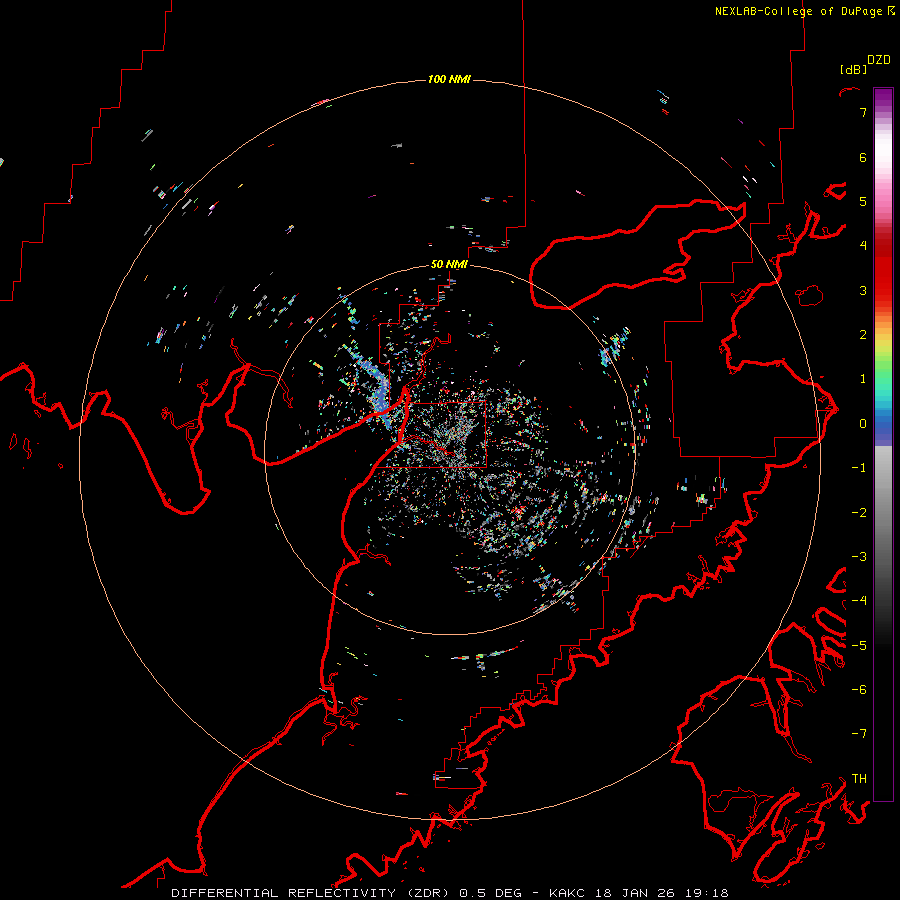
Task: Click the KAKC station identifier
Action: pos(567,893)
